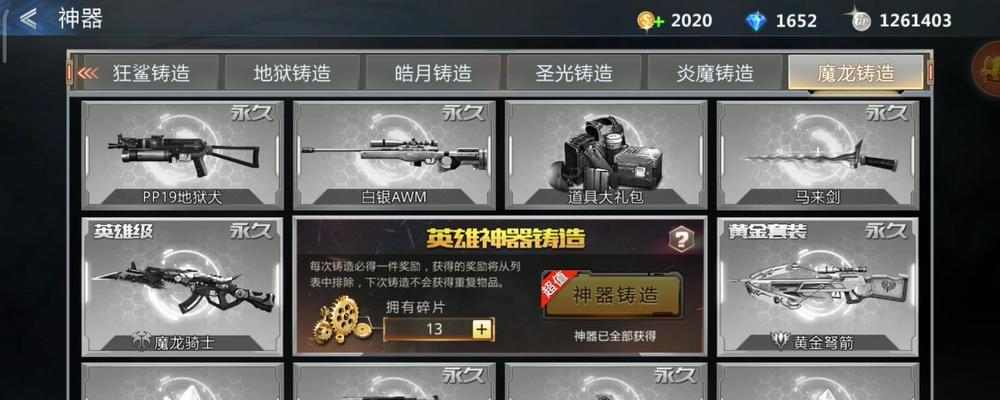
Task: Select the PP19地狱犬 weapon card
Action: click(x=182, y=155)
